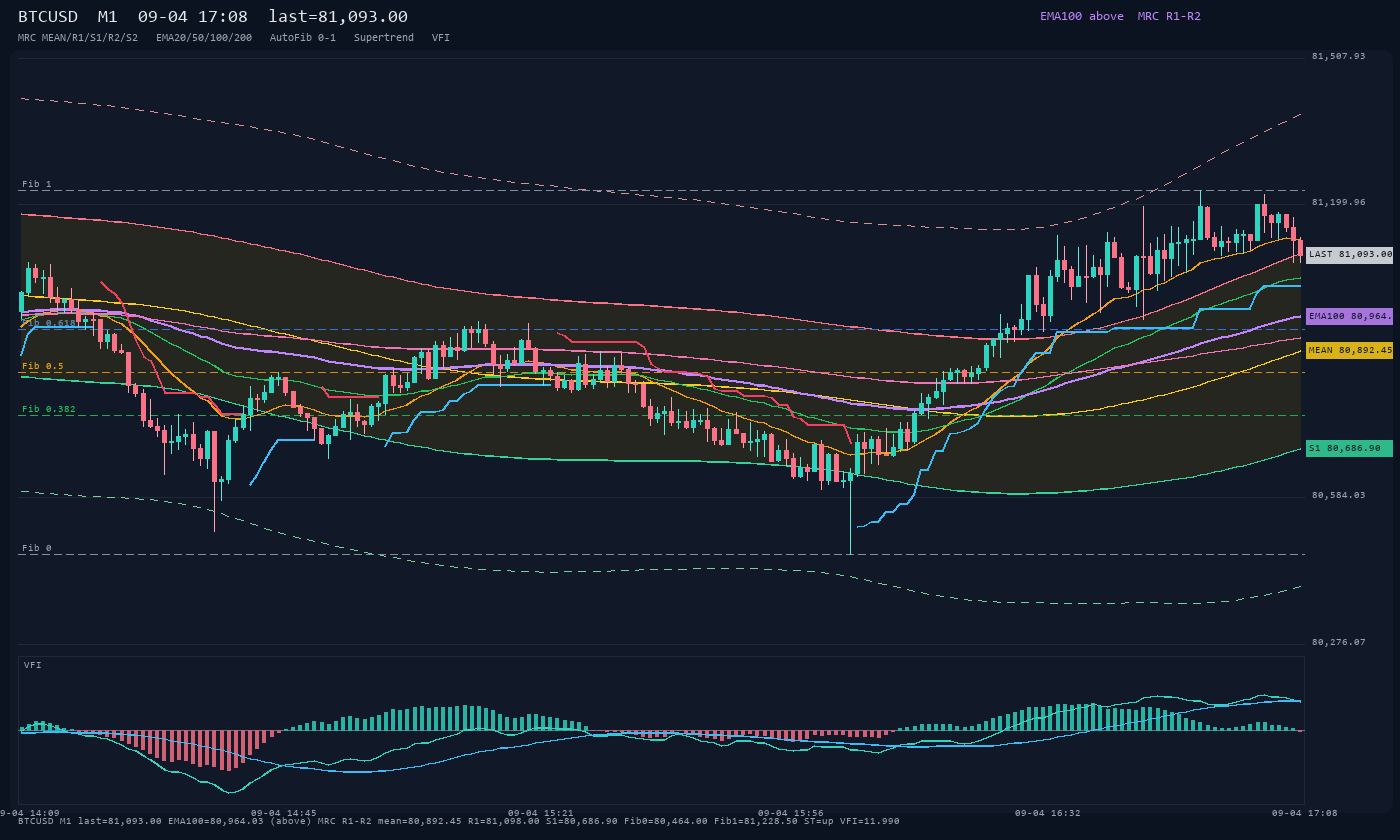Click the 09-04 16:32 time axis label
Image resolution: width=1400 pixels, height=840 pixels.
click(1048, 813)
